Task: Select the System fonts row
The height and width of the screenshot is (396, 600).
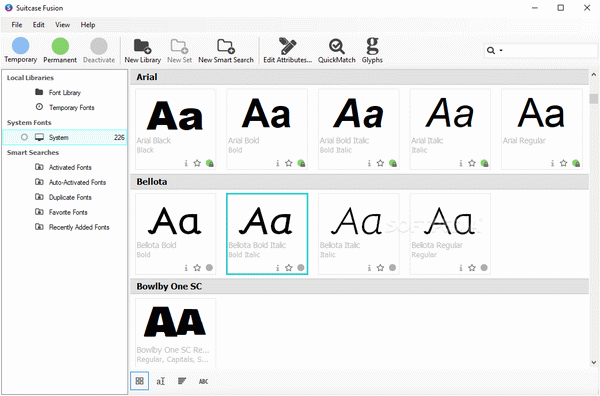Action: pyautogui.click(x=65, y=137)
